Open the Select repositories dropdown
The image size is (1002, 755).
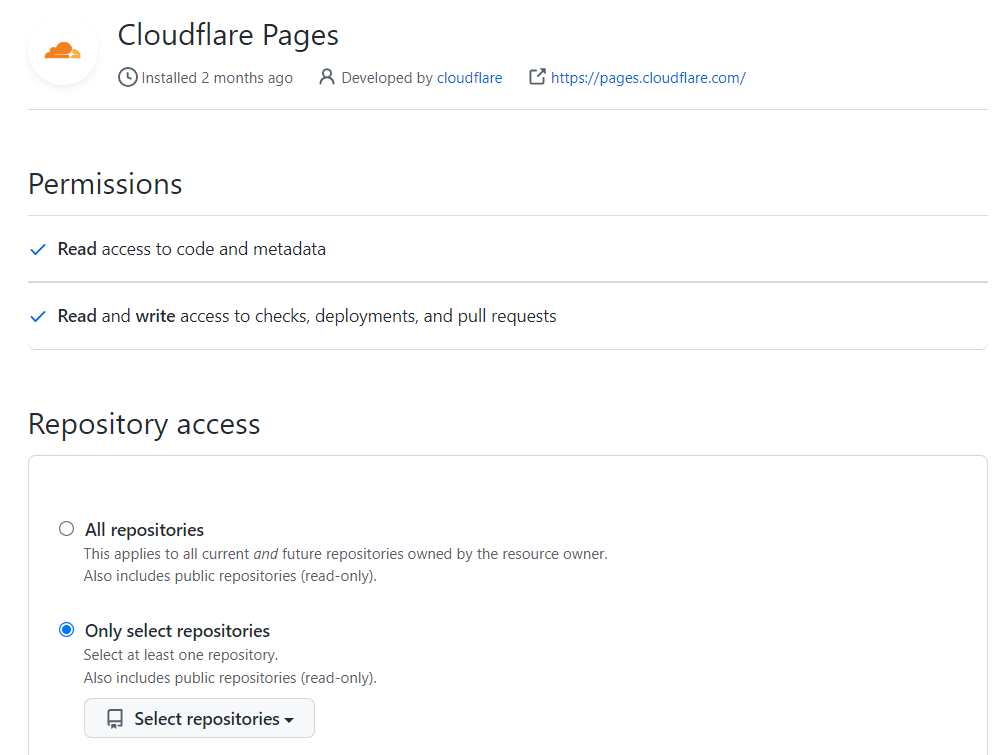199,718
